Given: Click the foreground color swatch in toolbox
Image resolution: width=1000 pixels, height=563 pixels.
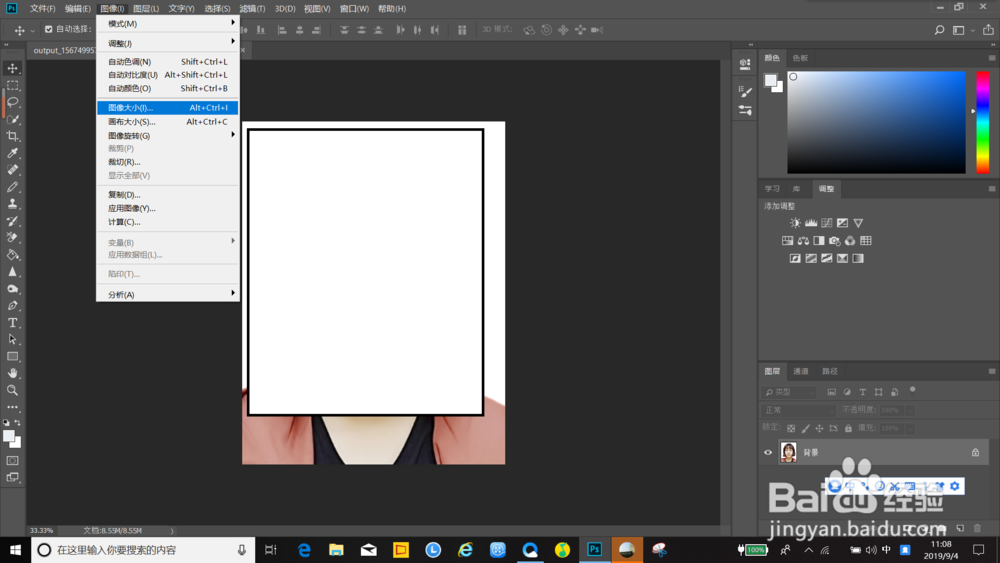Looking at the screenshot, I should pyautogui.click(x=9, y=437).
